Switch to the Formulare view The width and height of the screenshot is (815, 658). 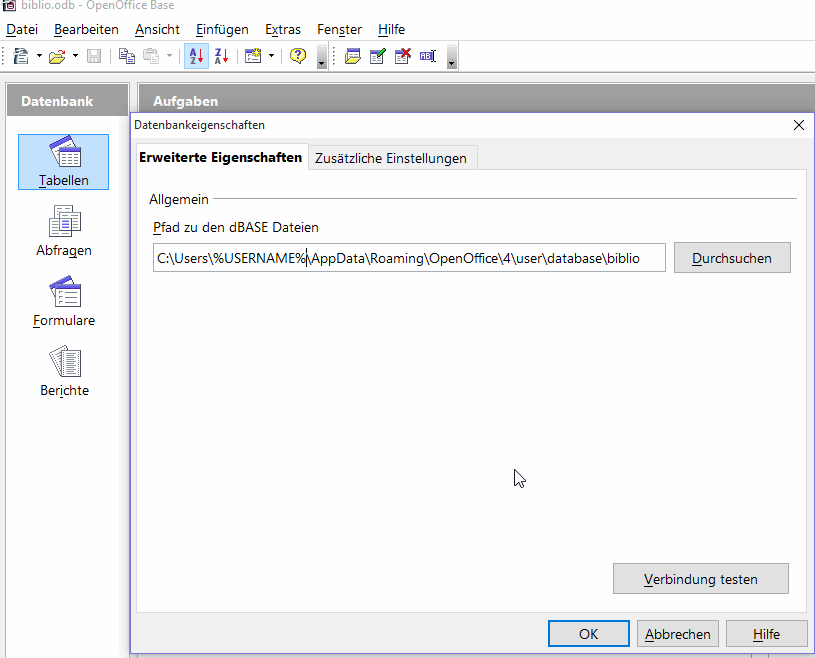click(x=63, y=302)
